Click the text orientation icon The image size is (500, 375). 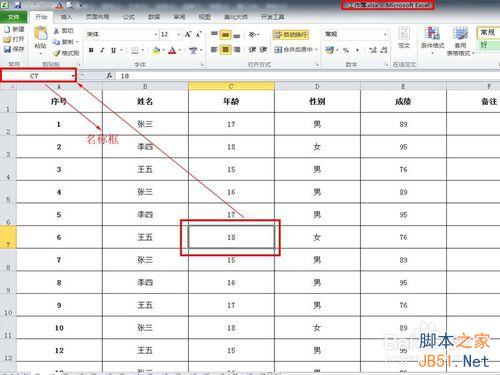[253, 34]
